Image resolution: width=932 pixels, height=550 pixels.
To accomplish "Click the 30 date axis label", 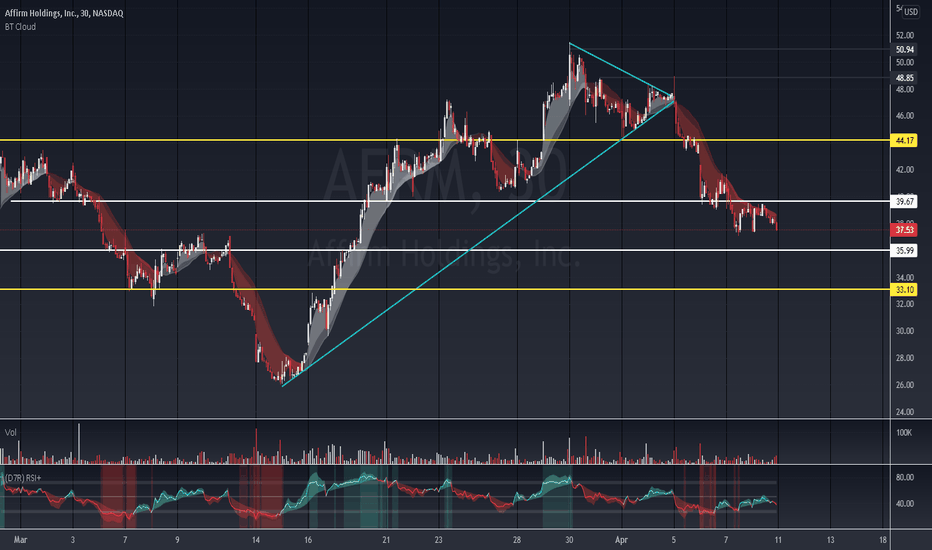I will [x=569, y=540].
